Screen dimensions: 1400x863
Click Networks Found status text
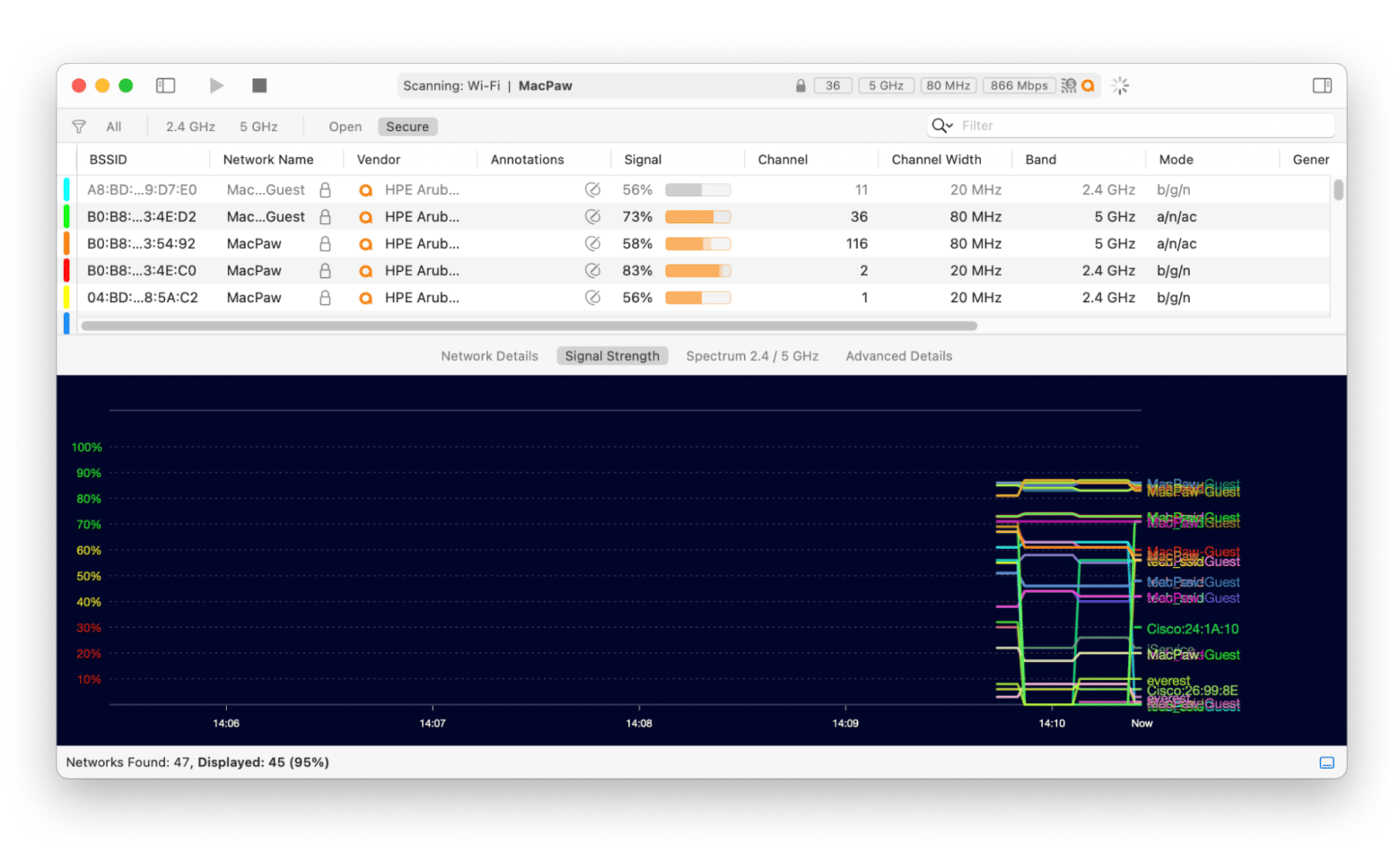[x=197, y=763]
